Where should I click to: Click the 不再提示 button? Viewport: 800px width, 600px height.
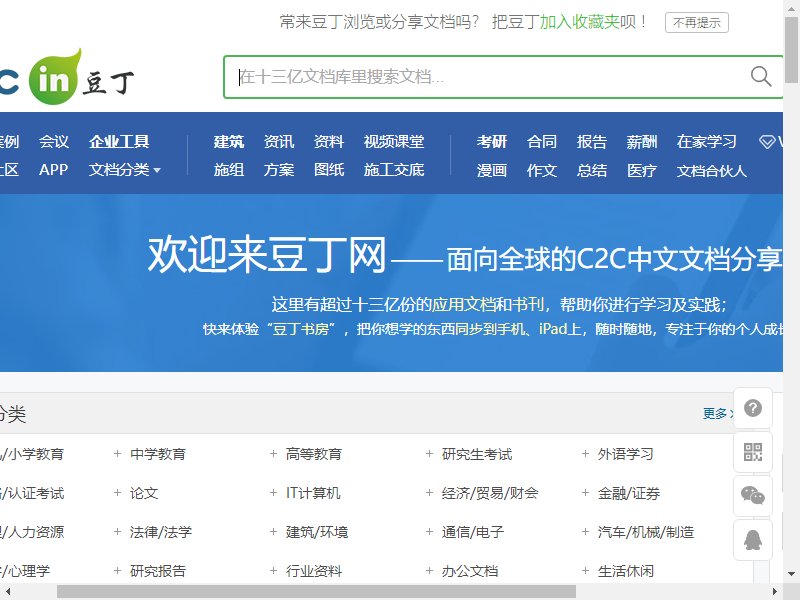pos(696,22)
